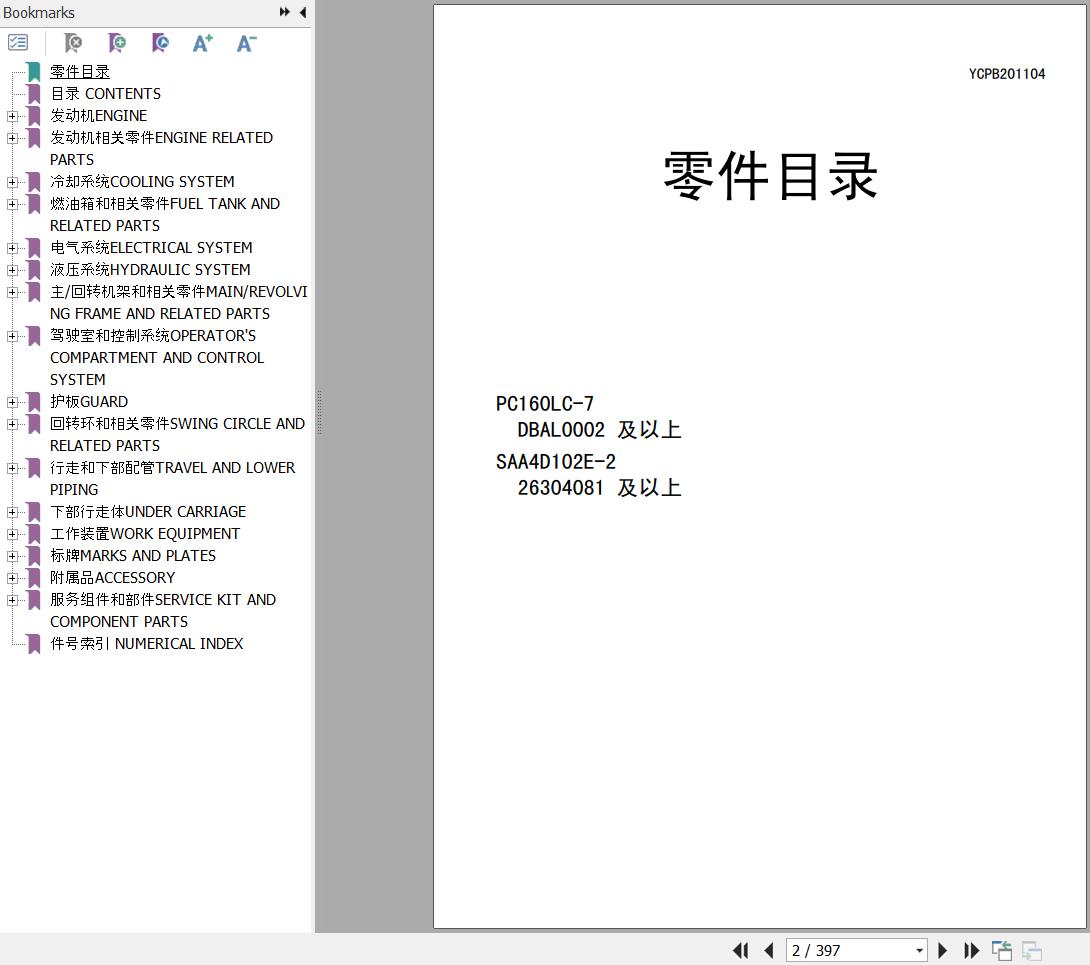Jump to 回转环和相关零件SWING CIRCLE bookmark
Screen dimensions: 1090x965
[x=177, y=435]
